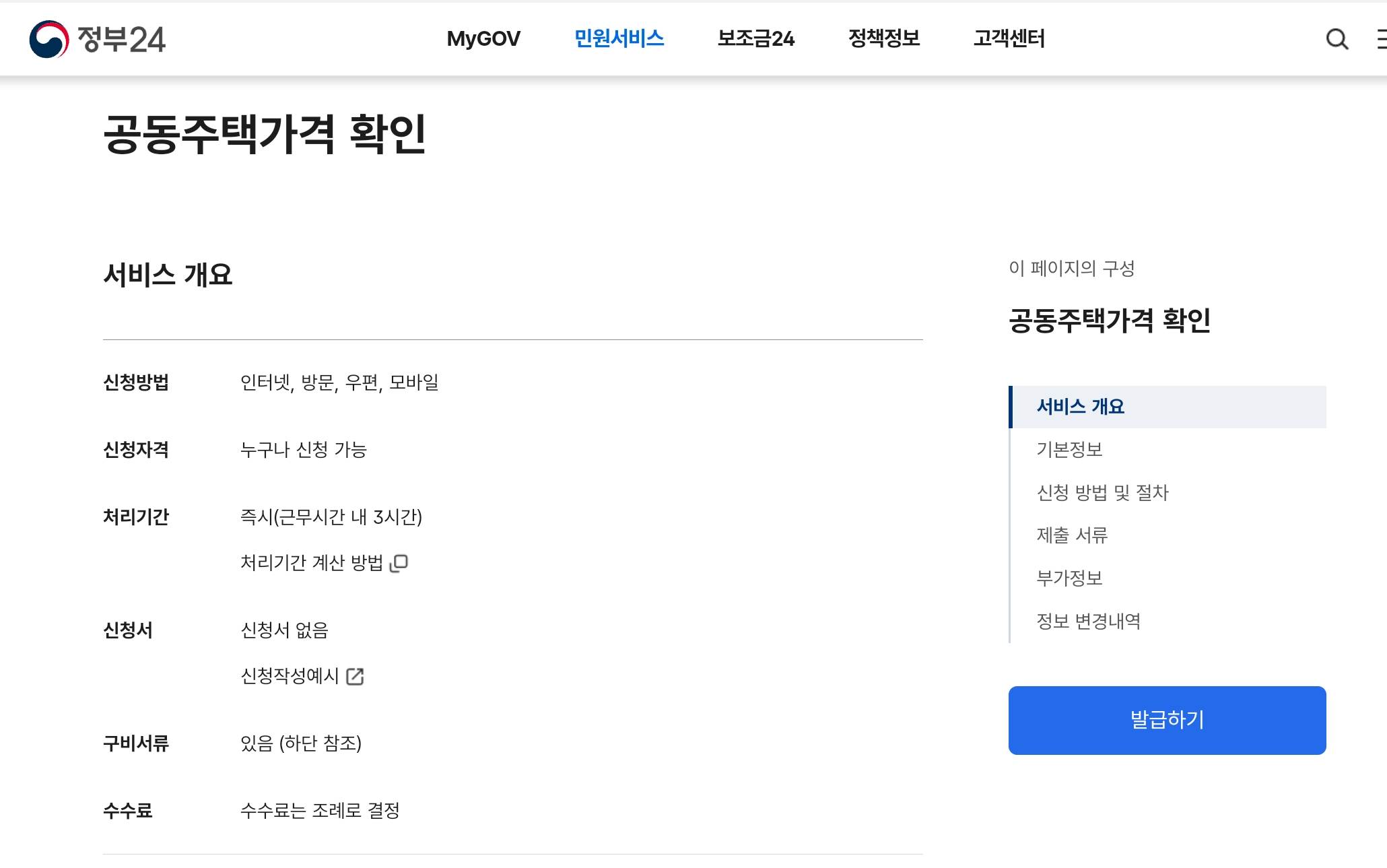Click the popup icon beside 처리기간 계산 방법
The image size is (1387, 868).
(x=399, y=563)
